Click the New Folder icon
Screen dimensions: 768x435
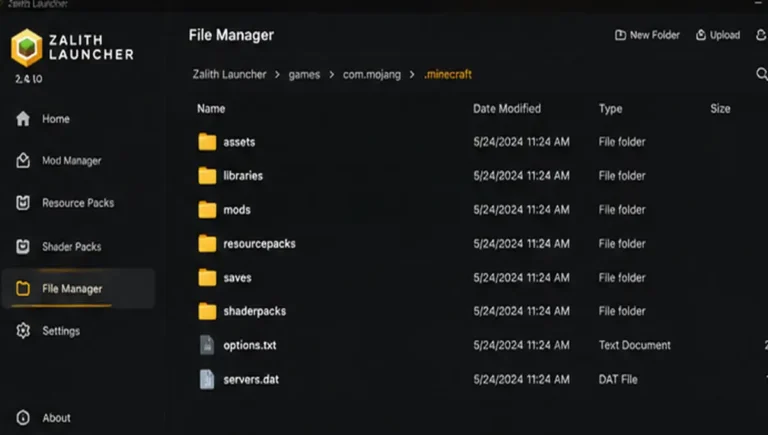(x=620, y=35)
